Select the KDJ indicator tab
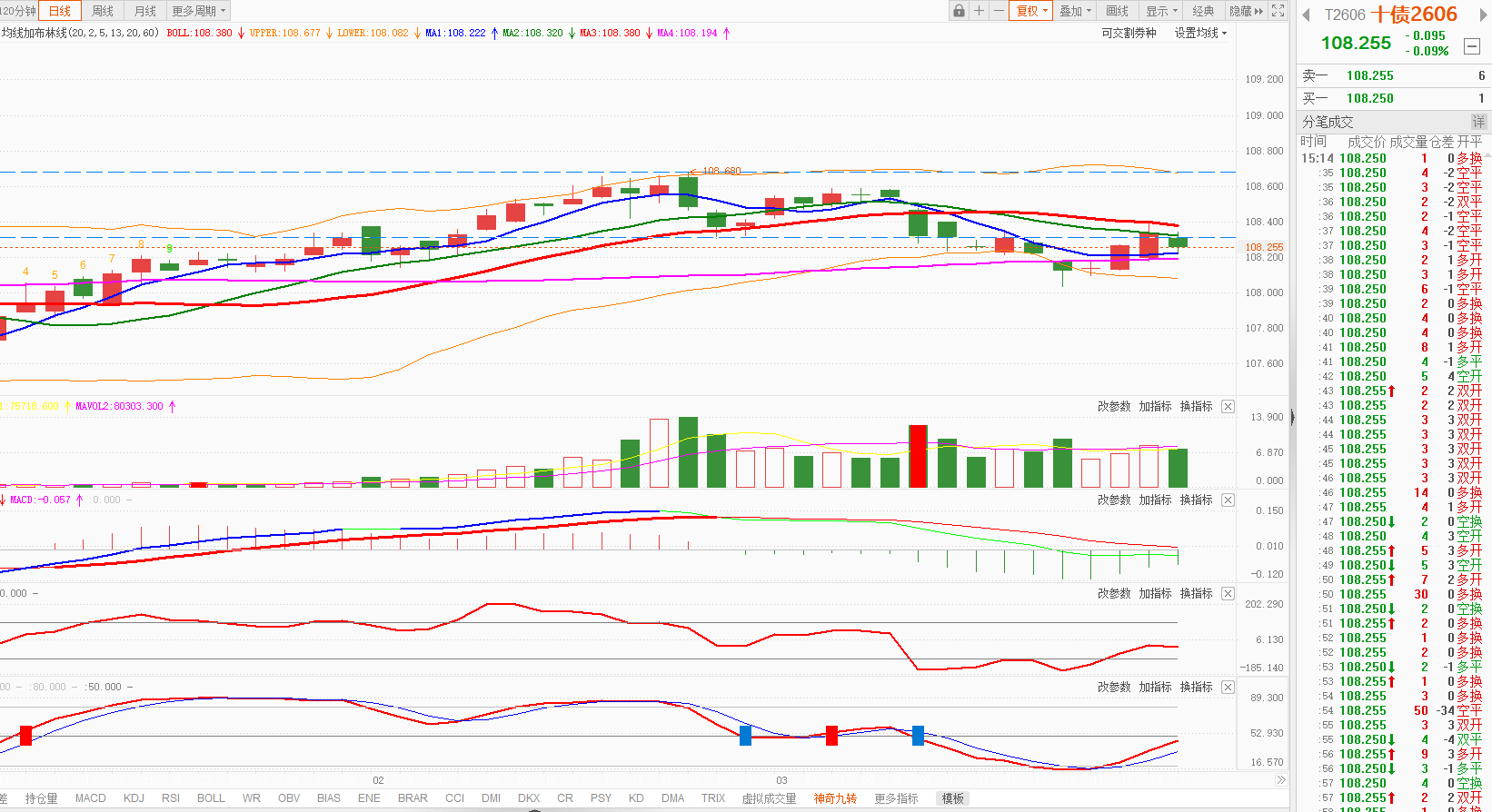The image size is (1492, 812). point(134,798)
